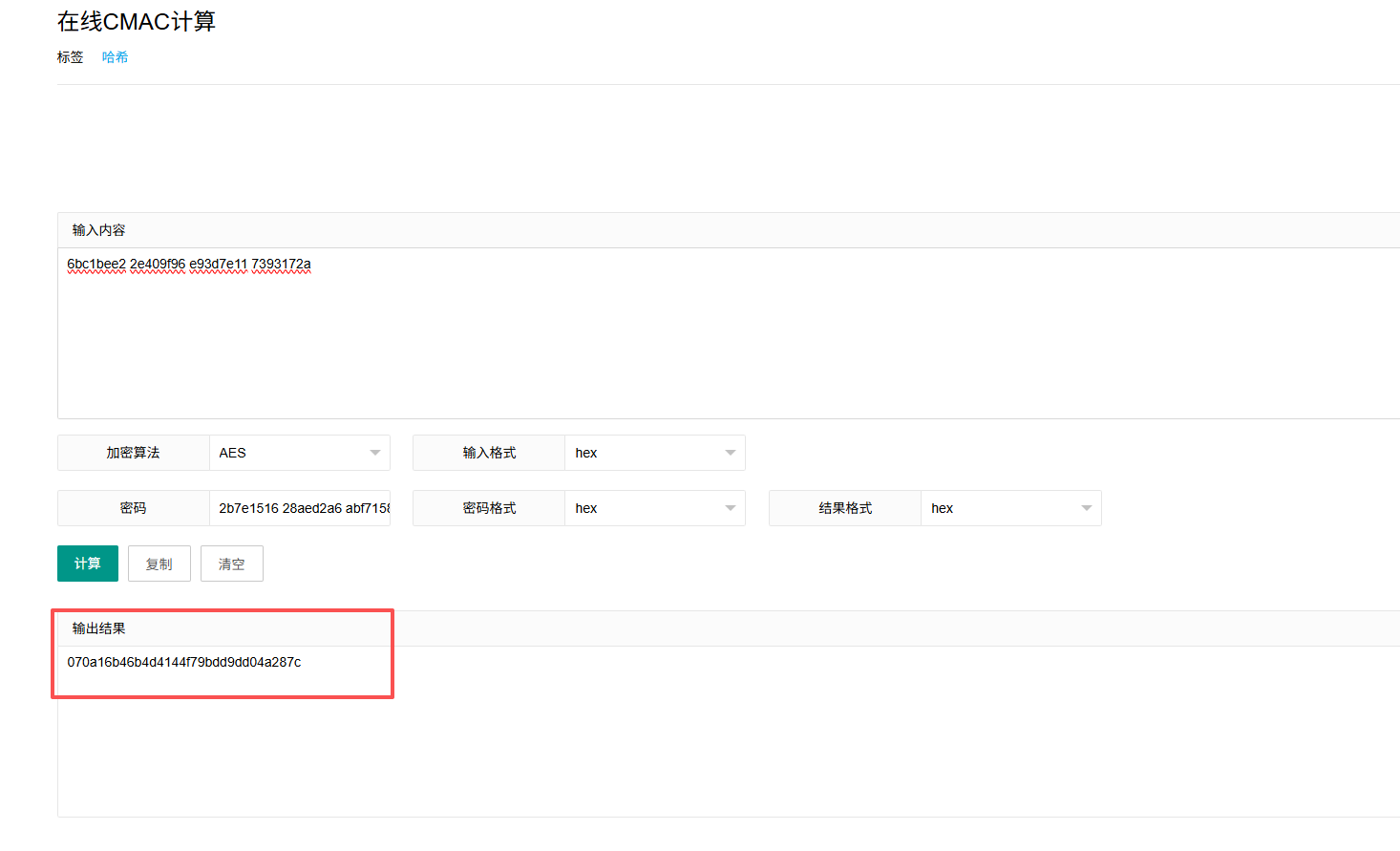Select the 标签 tab
This screenshot has width=1400, height=851.
[71, 57]
